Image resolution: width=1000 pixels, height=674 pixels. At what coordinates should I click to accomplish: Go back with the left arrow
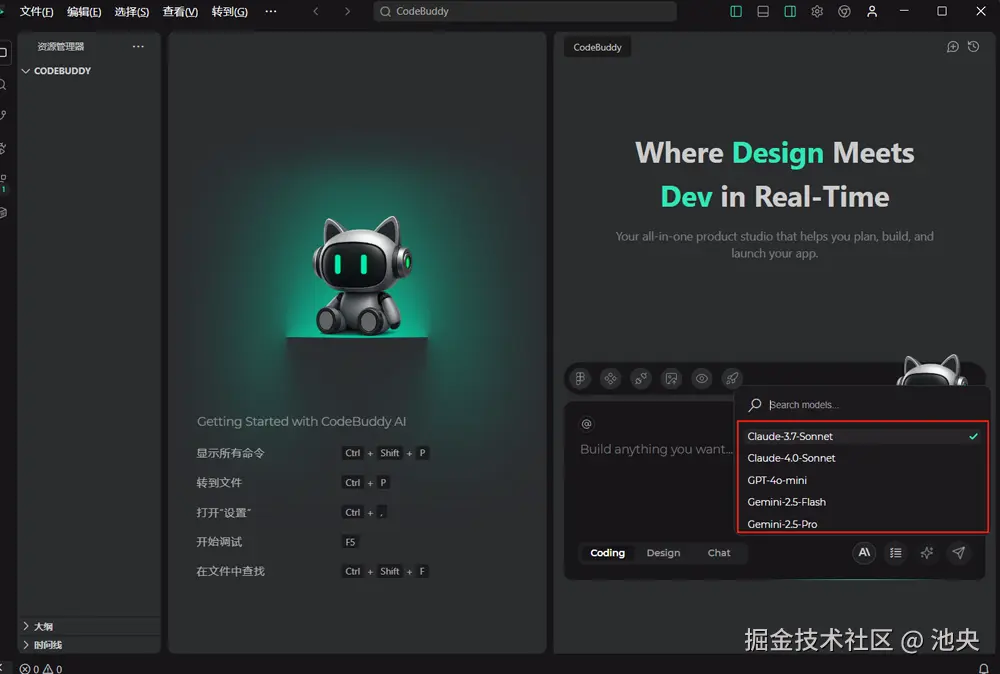click(x=316, y=11)
